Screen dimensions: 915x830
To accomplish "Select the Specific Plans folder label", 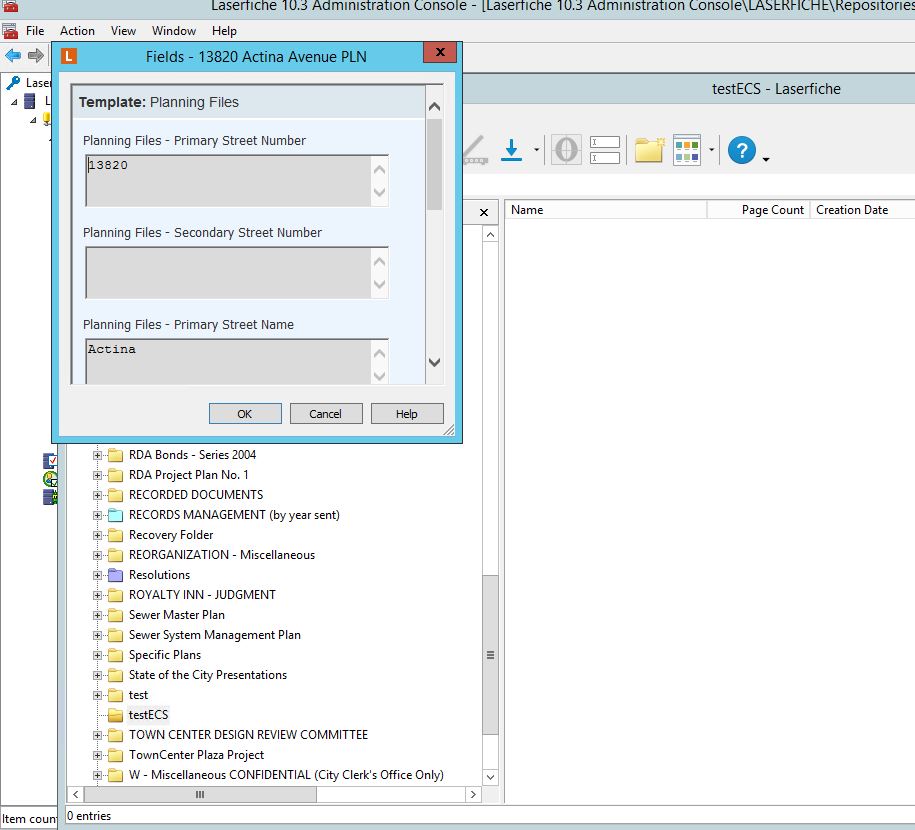I will pyautogui.click(x=165, y=655).
